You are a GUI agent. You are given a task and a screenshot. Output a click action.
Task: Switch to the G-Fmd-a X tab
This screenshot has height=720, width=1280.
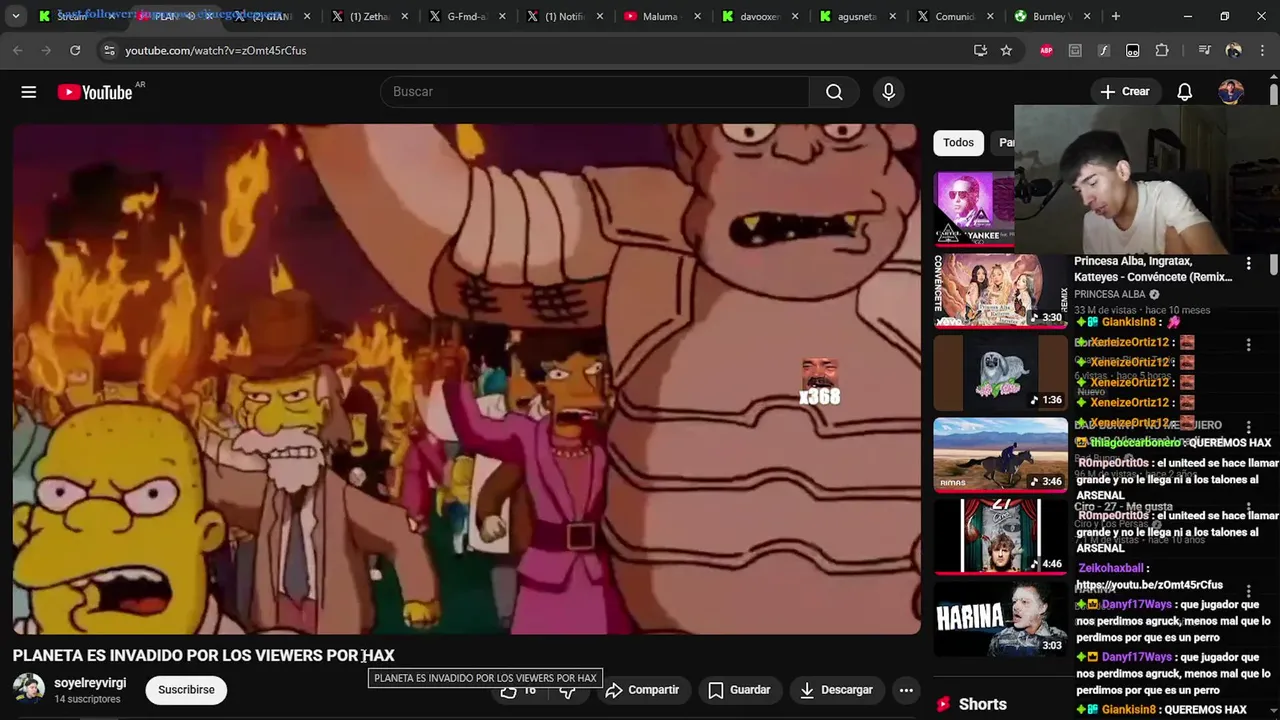(467, 16)
